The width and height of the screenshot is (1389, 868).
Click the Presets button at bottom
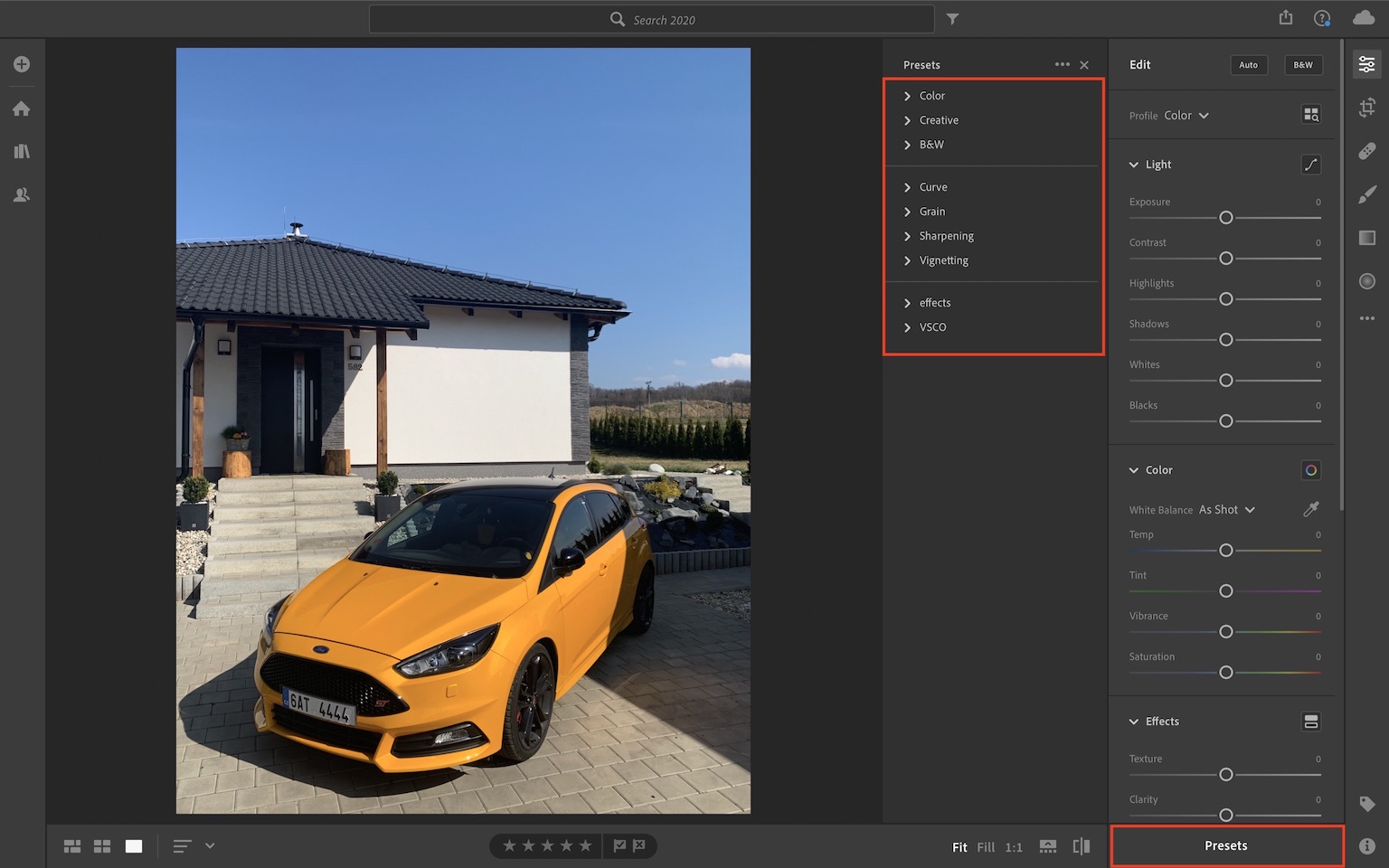click(x=1225, y=846)
